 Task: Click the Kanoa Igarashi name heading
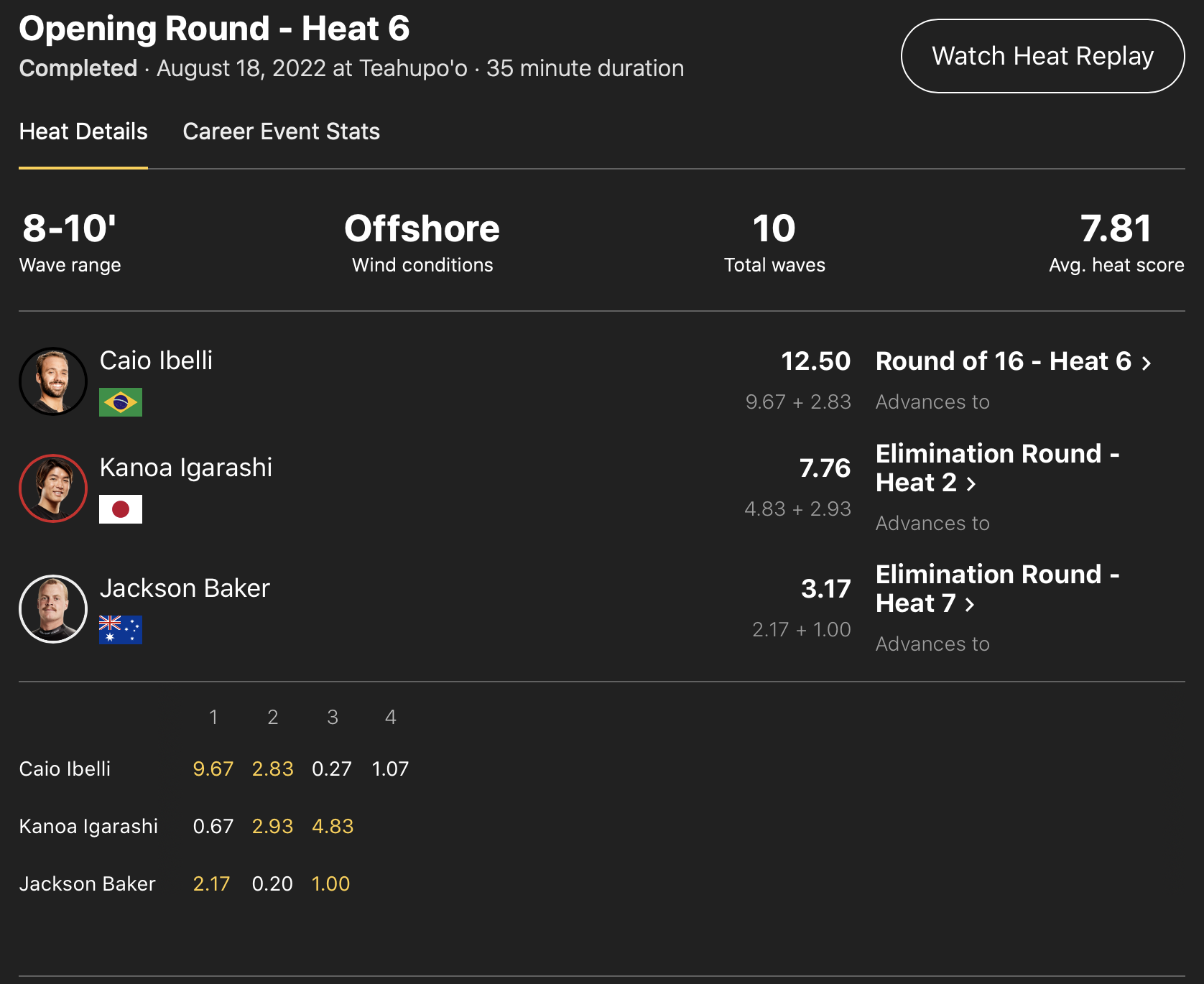click(x=185, y=468)
